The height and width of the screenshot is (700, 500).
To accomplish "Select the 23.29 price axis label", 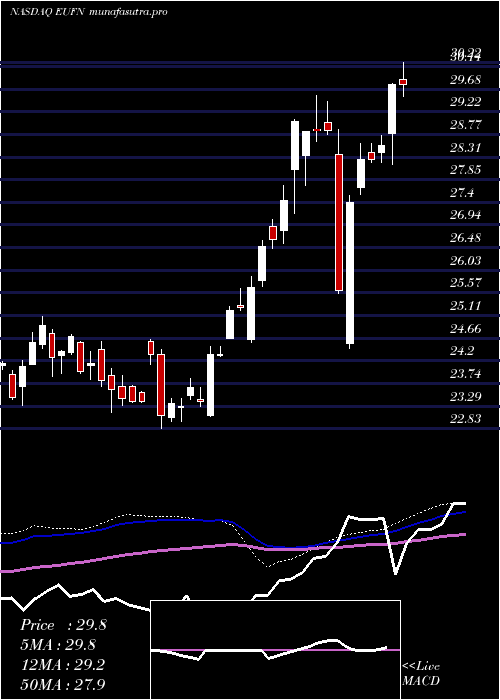I will [465, 396].
